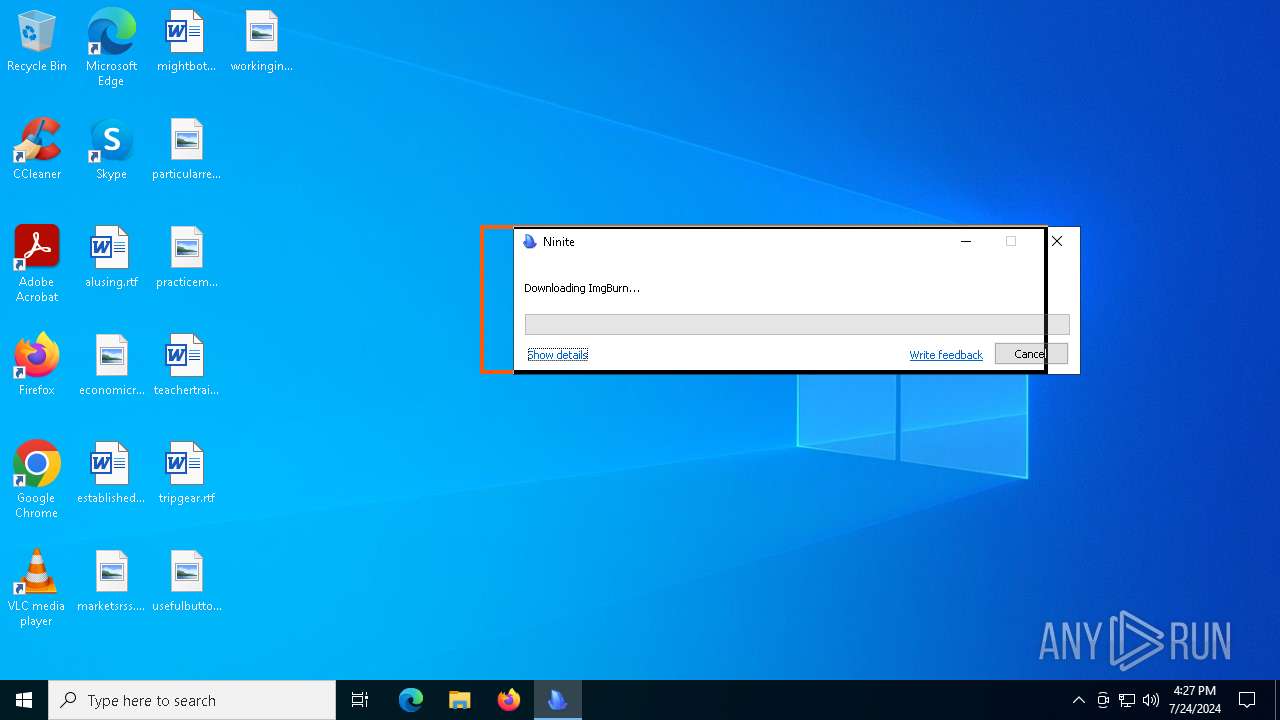The image size is (1280, 720).
Task: Minimize the Ninite window
Action: tap(966, 241)
